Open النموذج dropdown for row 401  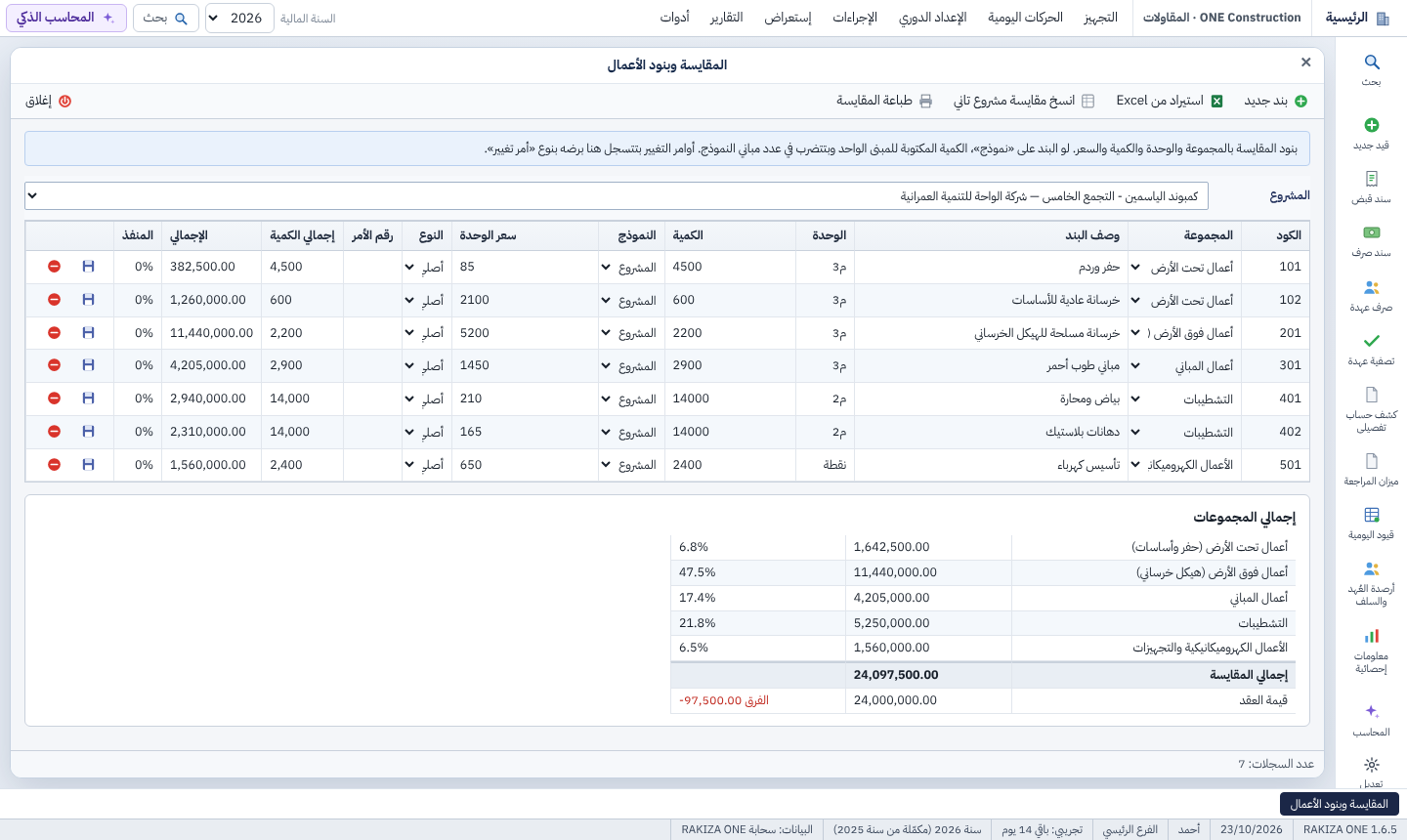631,399
